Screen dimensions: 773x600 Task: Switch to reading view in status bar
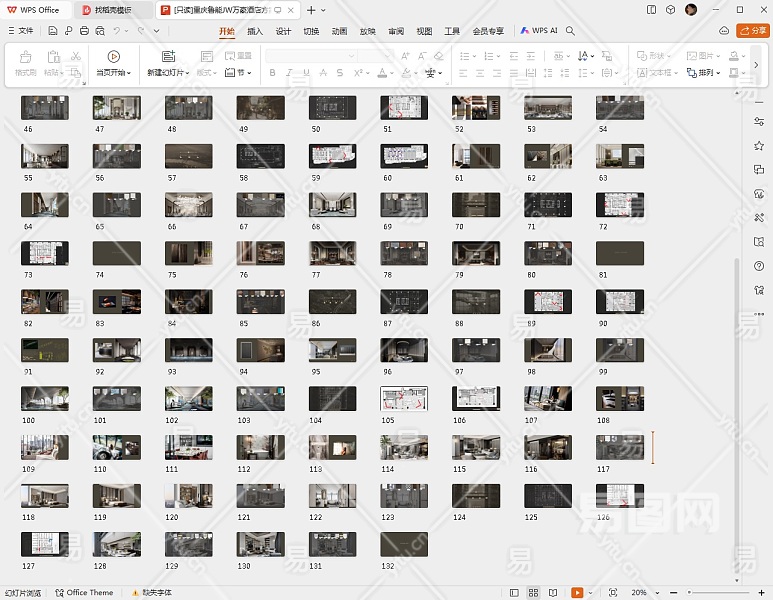[552, 593]
